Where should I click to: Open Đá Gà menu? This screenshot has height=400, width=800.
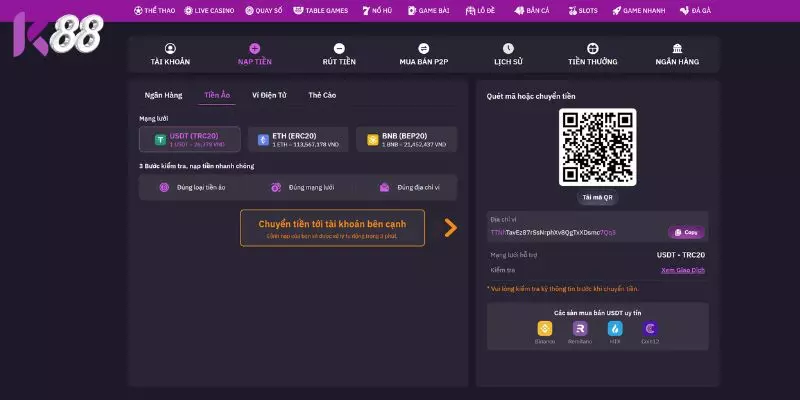tap(695, 10)
